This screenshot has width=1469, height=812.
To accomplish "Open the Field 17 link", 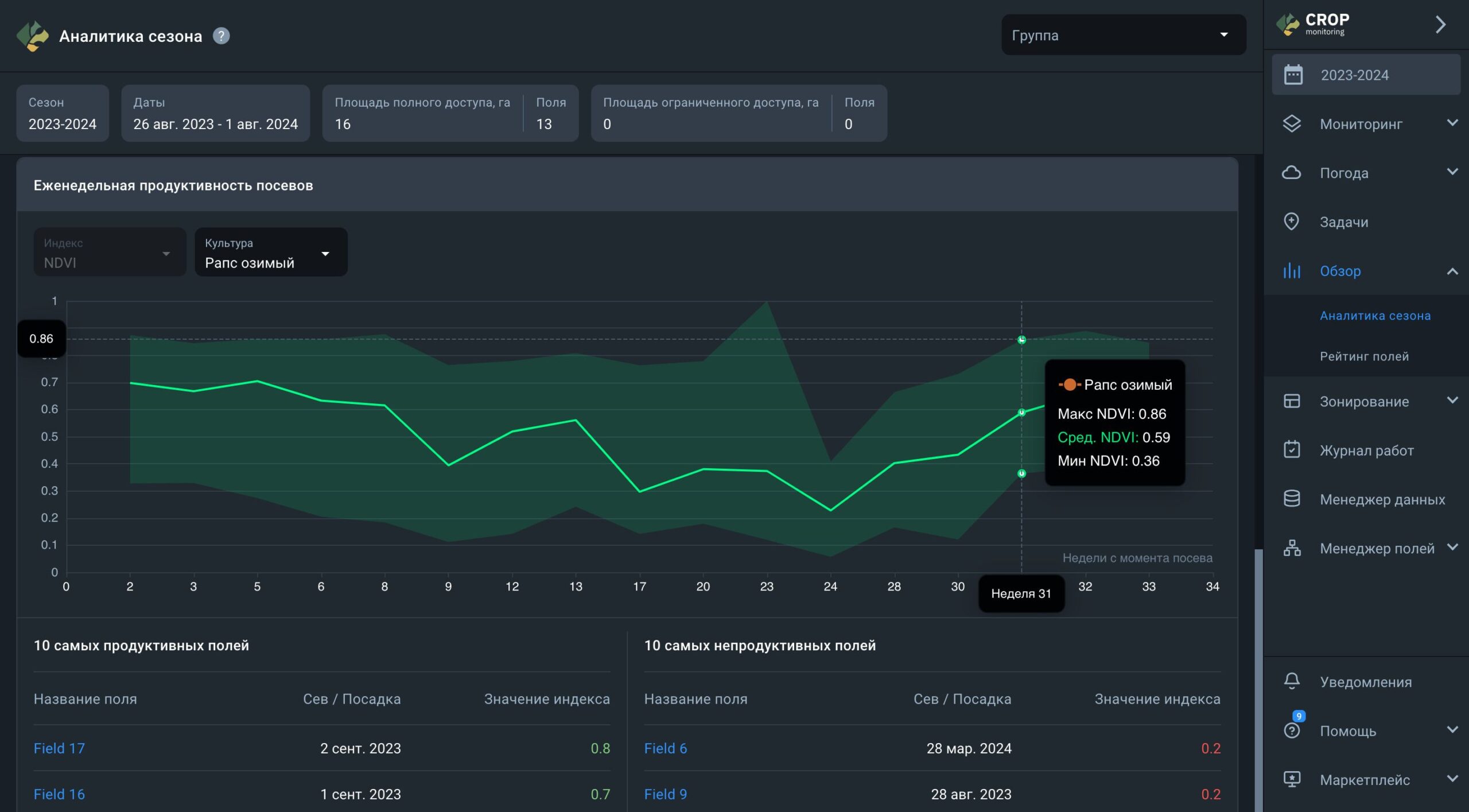I will coord(59,748).
